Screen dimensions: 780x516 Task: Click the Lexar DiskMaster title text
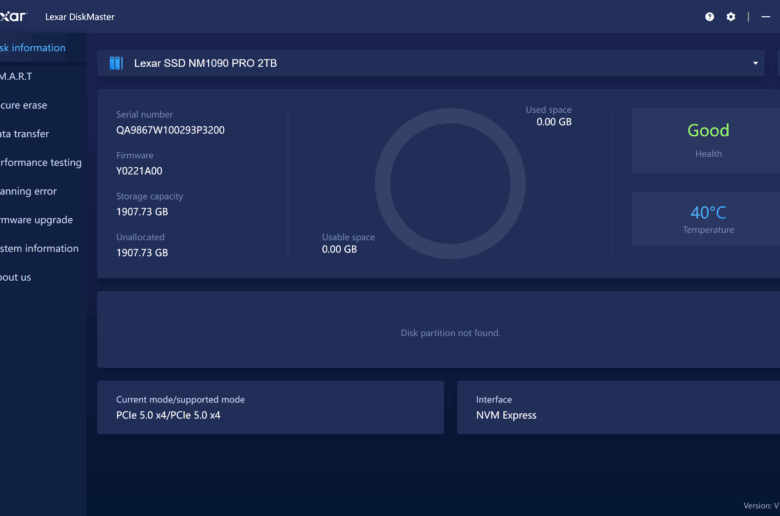tap(80, 17)
